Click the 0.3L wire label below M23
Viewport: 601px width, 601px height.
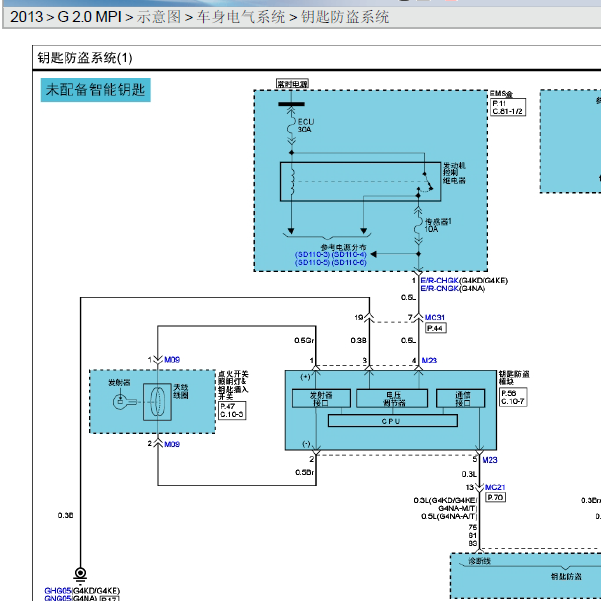469,474
